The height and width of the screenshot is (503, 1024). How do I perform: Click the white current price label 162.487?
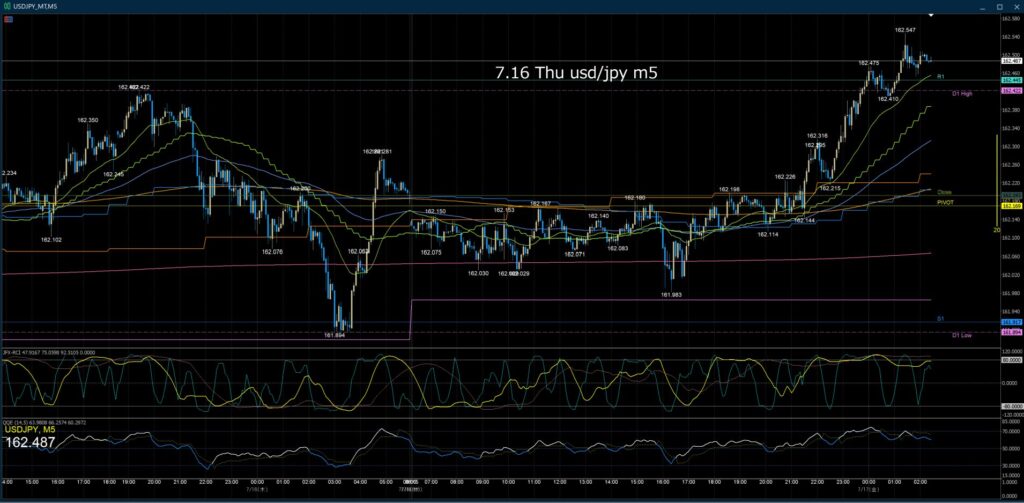[1011, 60]
